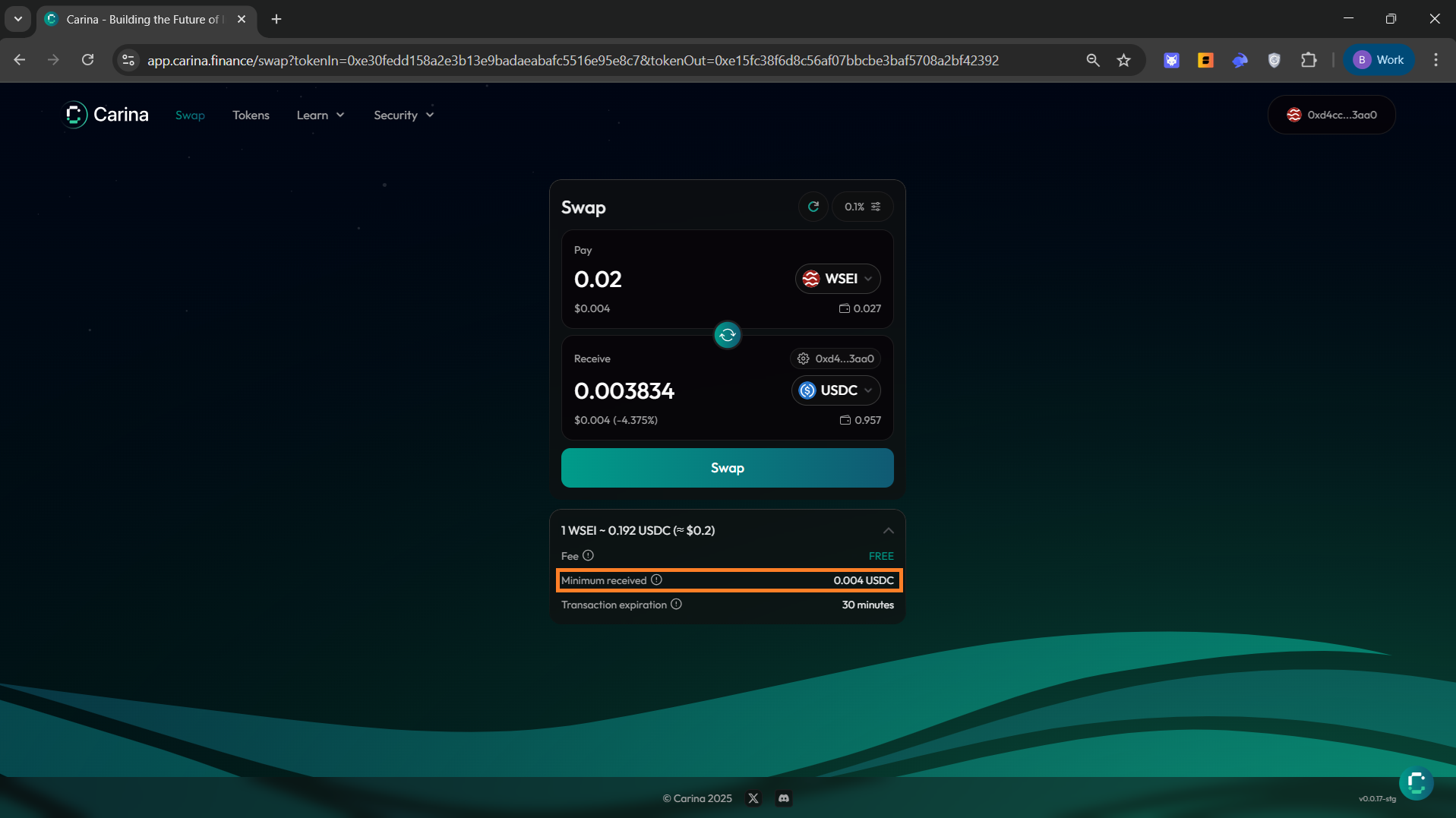Expand the Security menu
1456x818 pixels.
click(x=403, y=115)
